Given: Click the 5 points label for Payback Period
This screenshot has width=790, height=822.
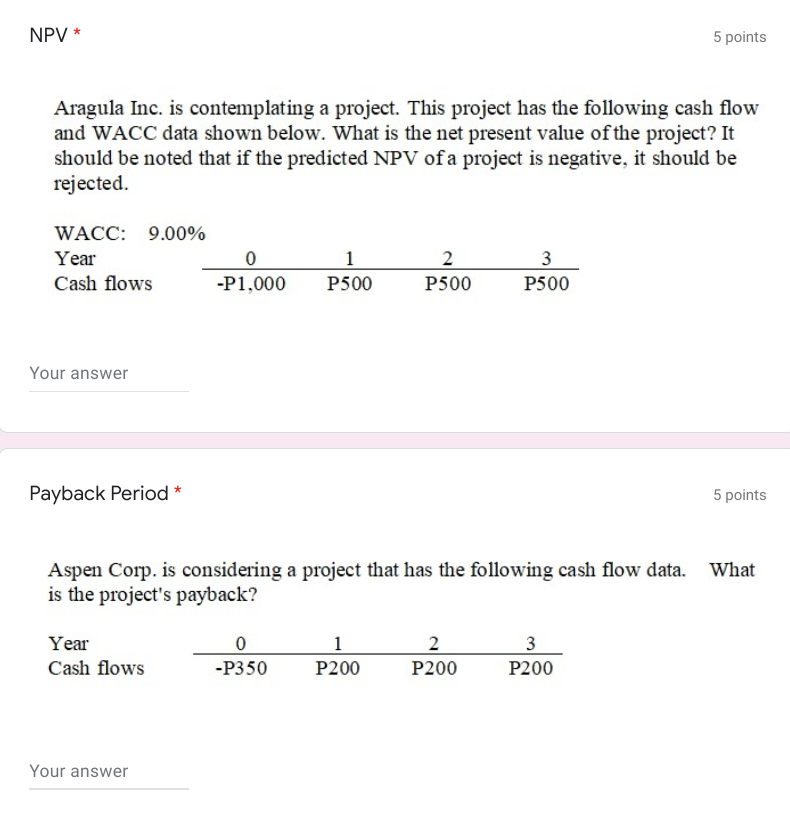Looking at the screenshot, I should tap(741, 494).
